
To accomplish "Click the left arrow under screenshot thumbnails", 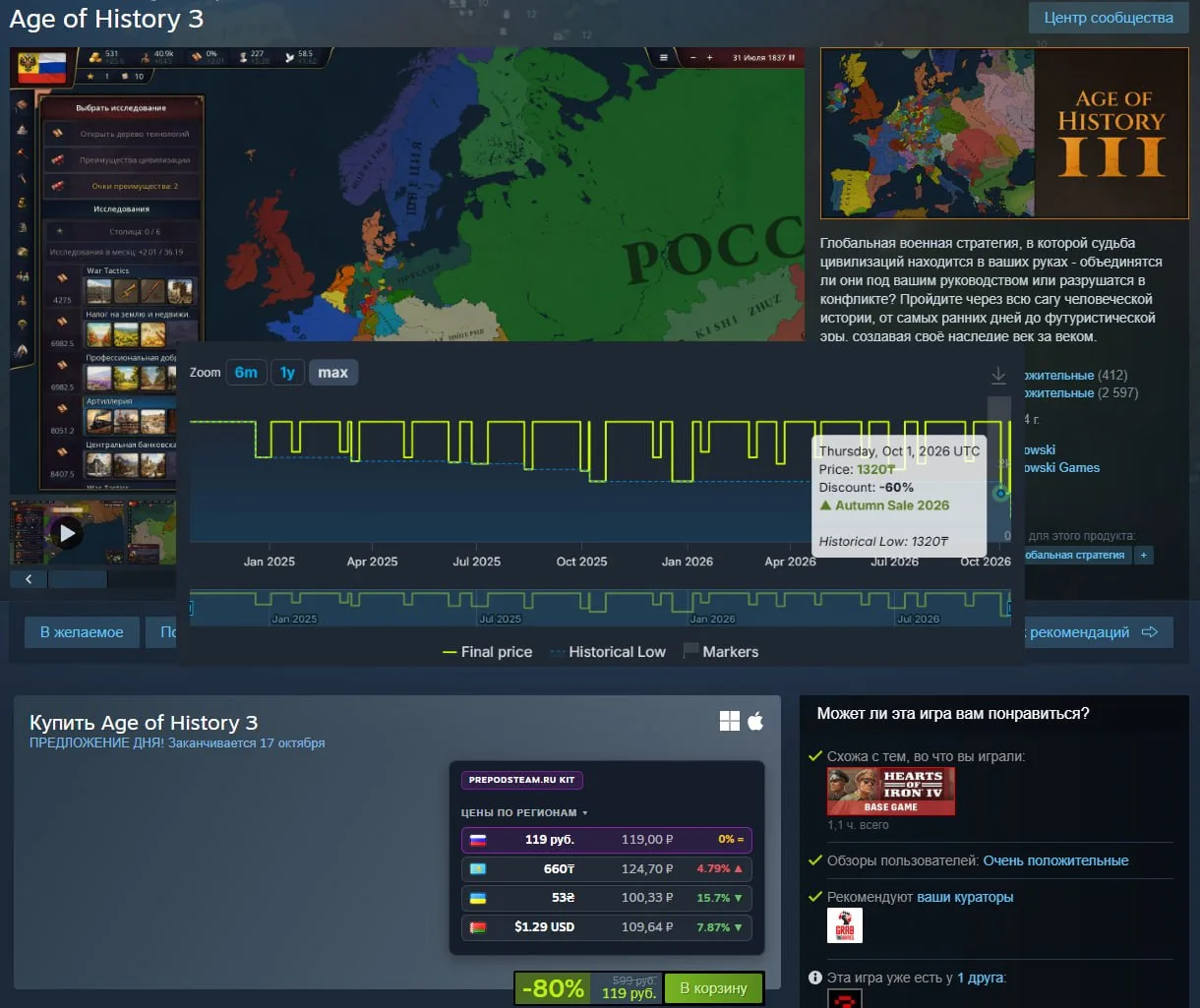I will click(29, 579).
